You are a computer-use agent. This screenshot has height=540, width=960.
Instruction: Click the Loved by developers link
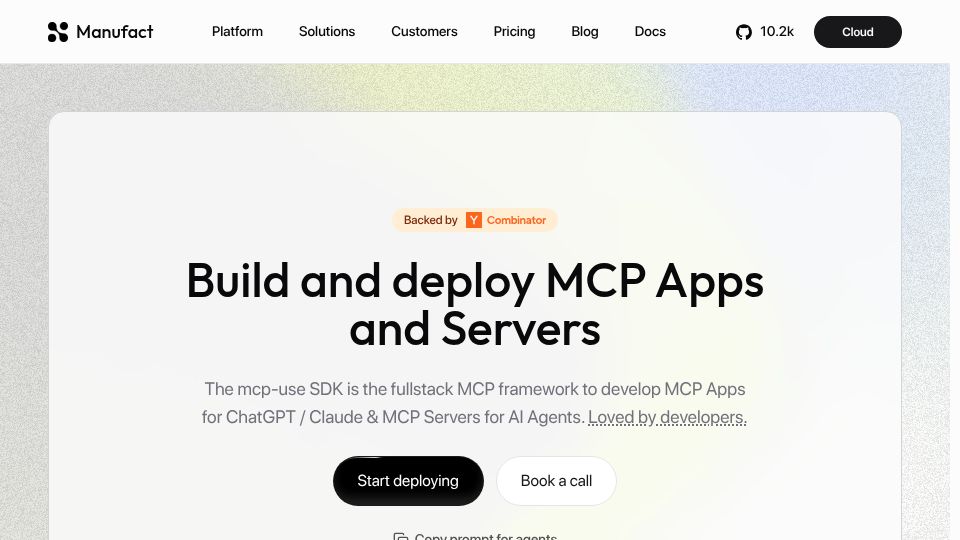tap(667, 417)
